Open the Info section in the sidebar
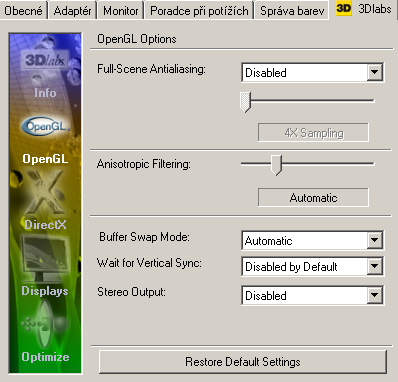The height and width of the screenshot is (382, 398). click(45, 93)
